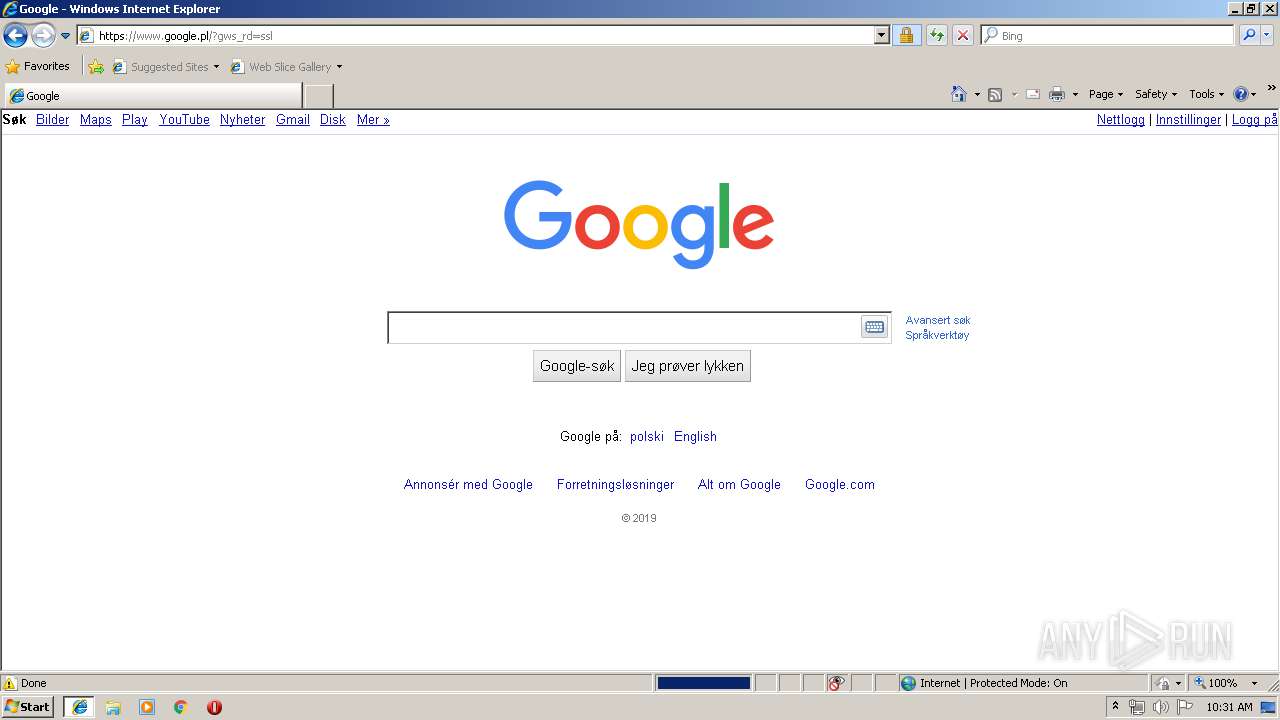Viewport: 1280px width, 720px height.
Task: Click the Jeg prøver lykken button
Action: click(x=688, y=366)
